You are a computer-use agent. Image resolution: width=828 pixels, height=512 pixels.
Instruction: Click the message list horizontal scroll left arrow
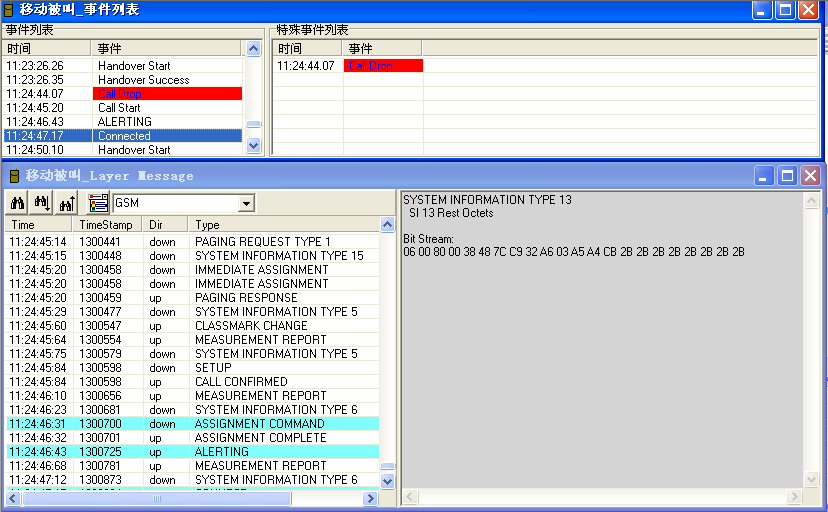pyautogui.click(x=13, y=498)
